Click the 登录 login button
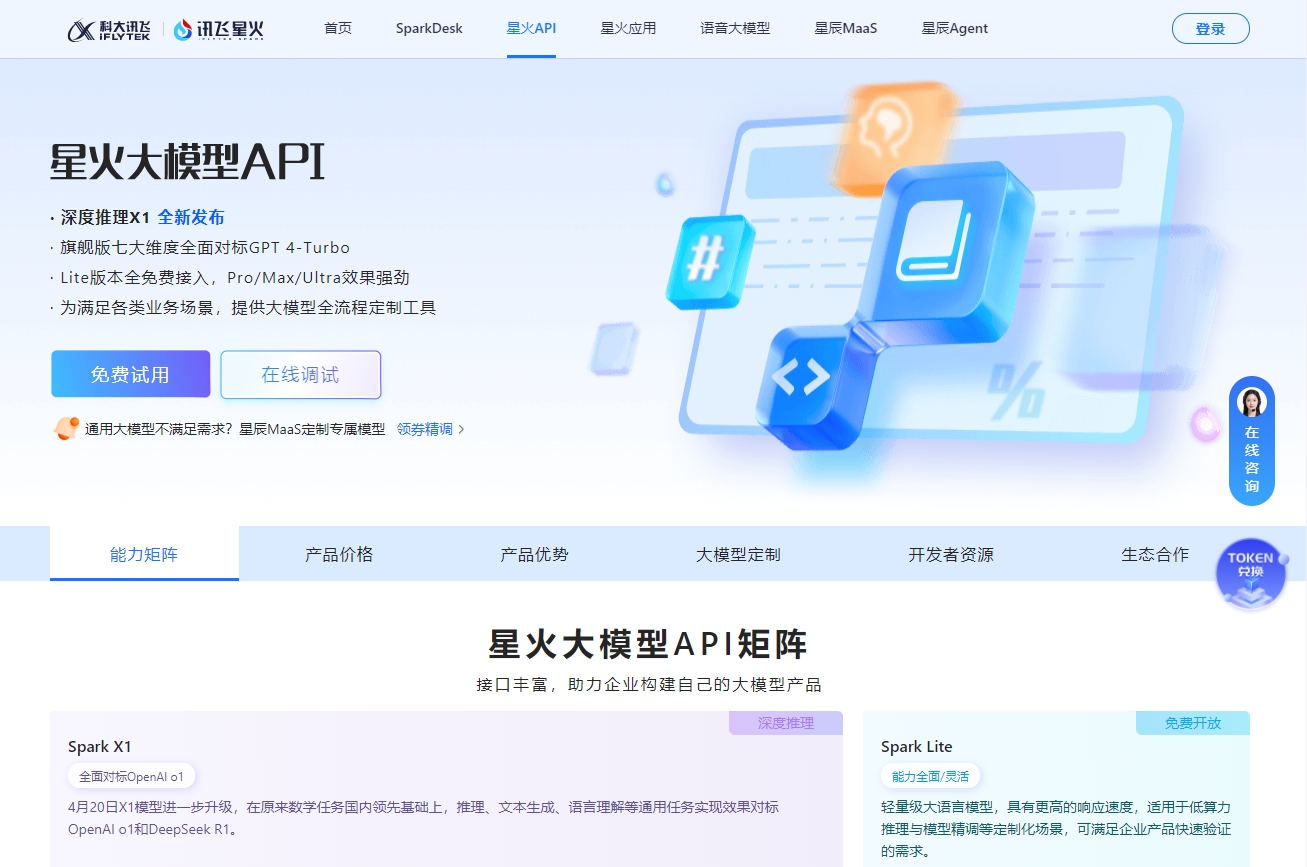Image resolution: width=1307 pixels, height=867 pixels. point(1210,29)
